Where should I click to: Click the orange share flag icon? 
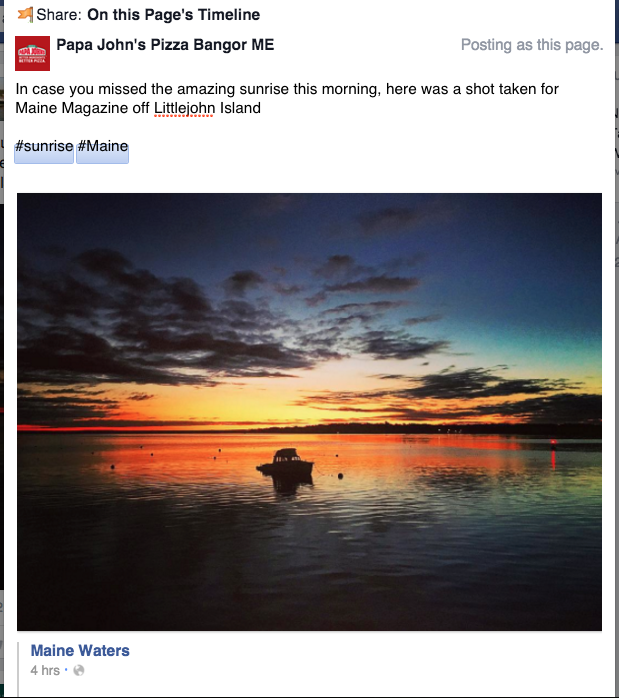click(25, 14)
